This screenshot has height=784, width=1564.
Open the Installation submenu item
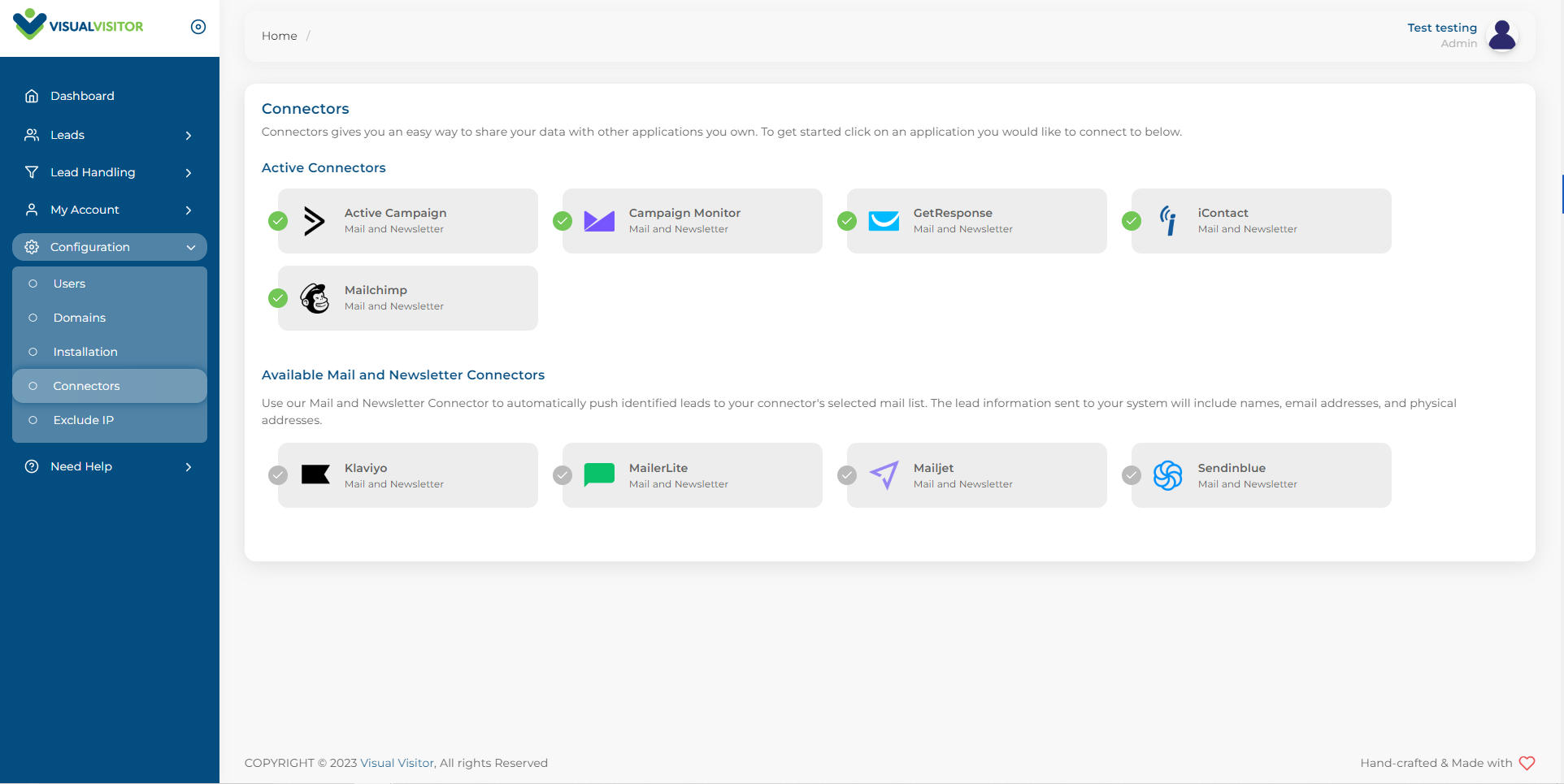coord(110,352)
